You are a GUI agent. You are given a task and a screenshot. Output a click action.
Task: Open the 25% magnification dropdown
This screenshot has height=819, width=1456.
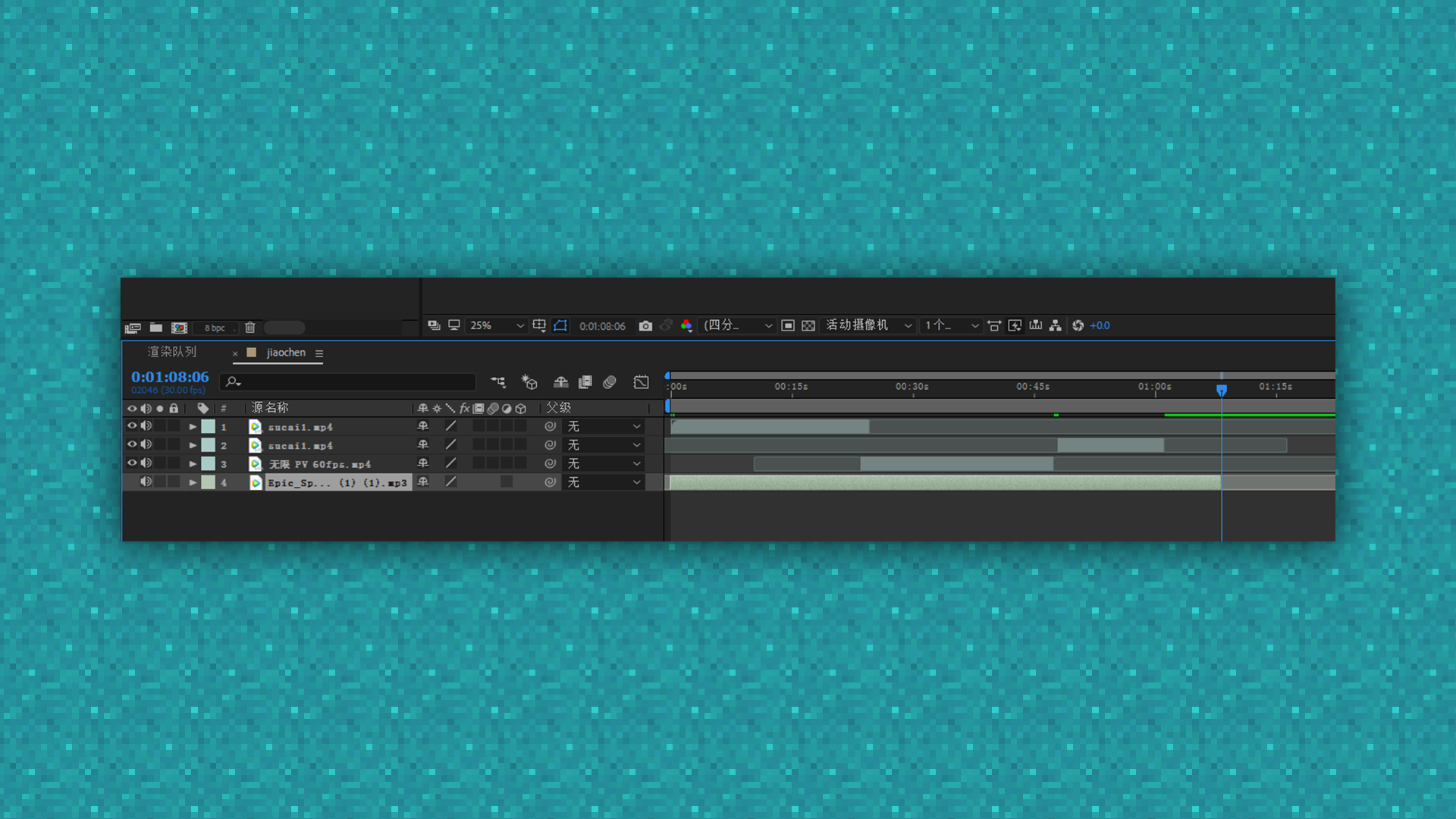(x=496, y=325)
